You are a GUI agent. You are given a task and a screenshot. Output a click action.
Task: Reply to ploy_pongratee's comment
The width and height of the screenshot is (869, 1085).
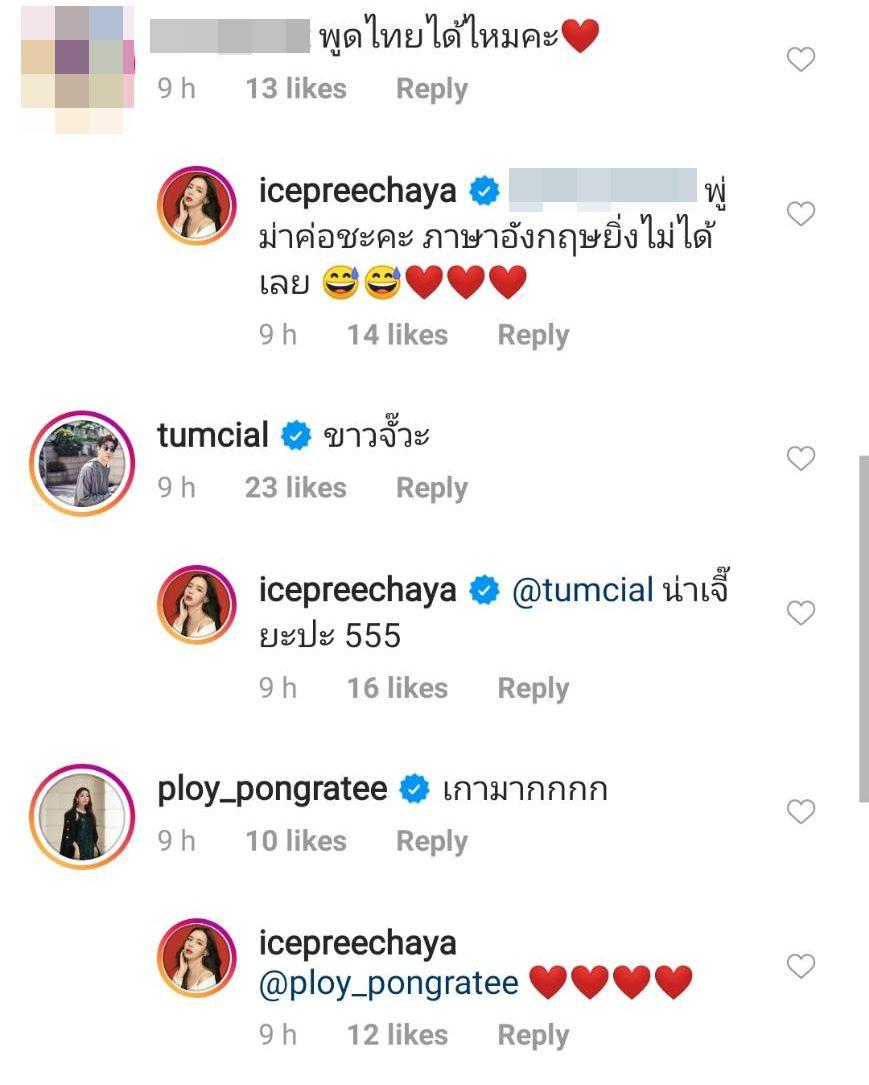point(432,841)
